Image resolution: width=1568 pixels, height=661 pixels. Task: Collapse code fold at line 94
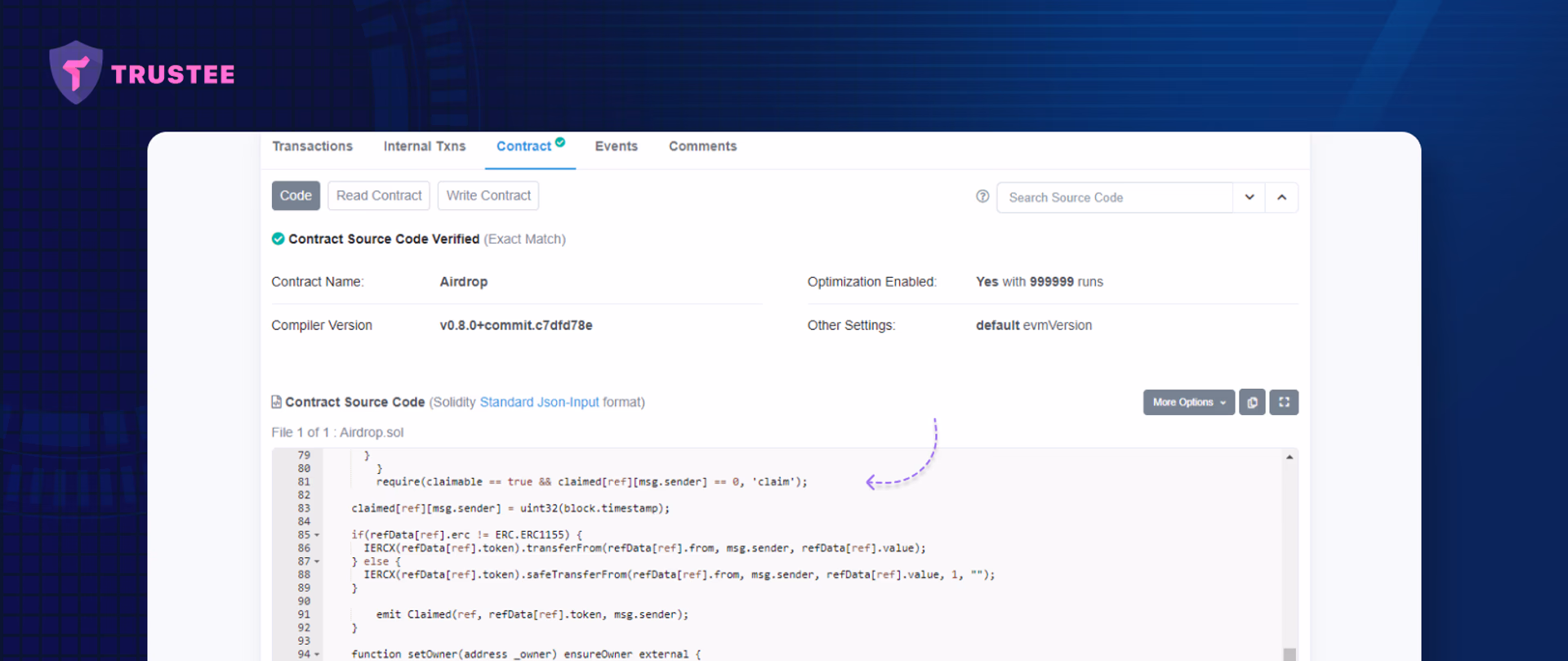(x=317, y=654)
